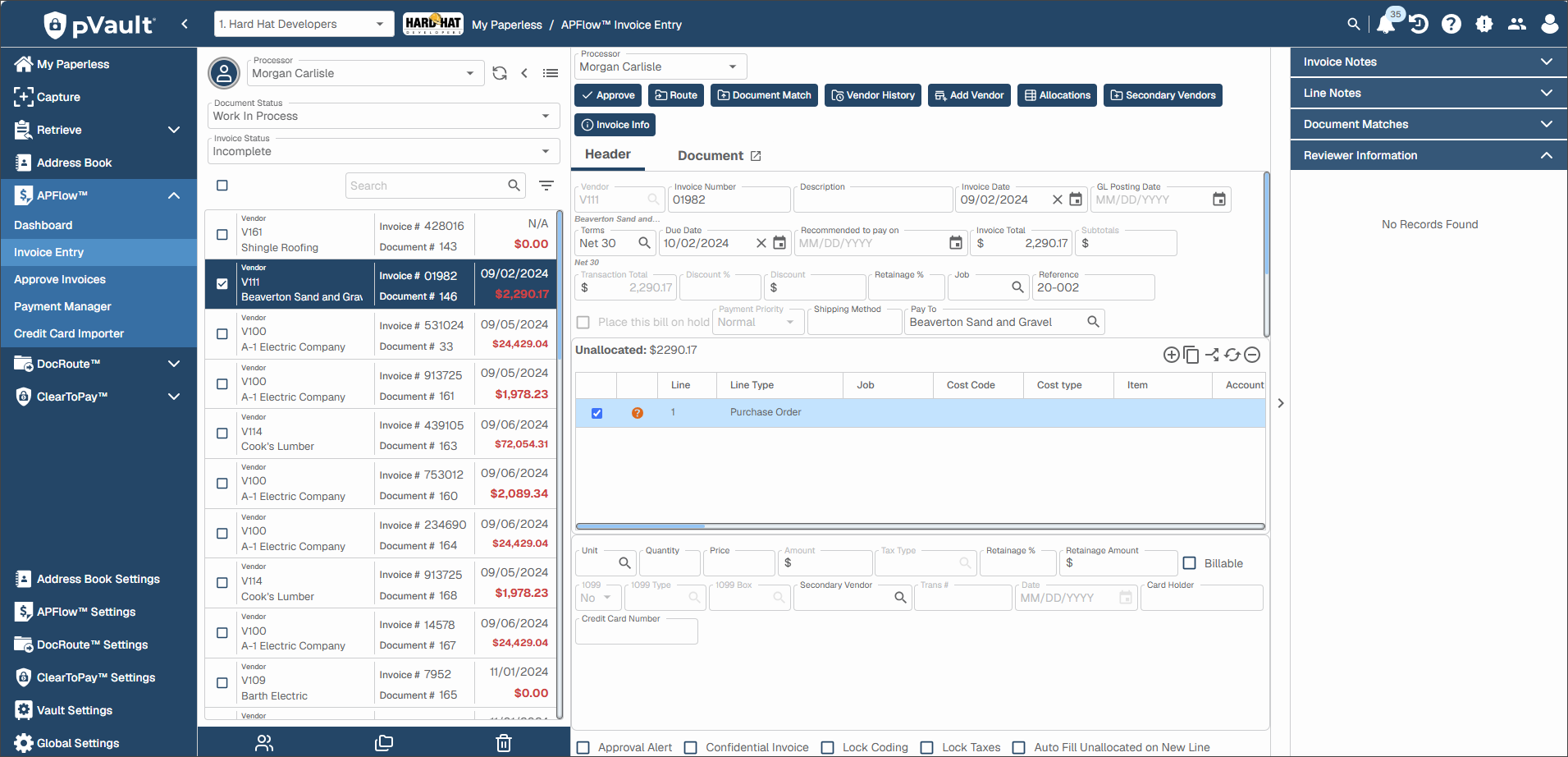Click the Vendor History button
This screenshot has height=757, width=1568.
[873, 95]
